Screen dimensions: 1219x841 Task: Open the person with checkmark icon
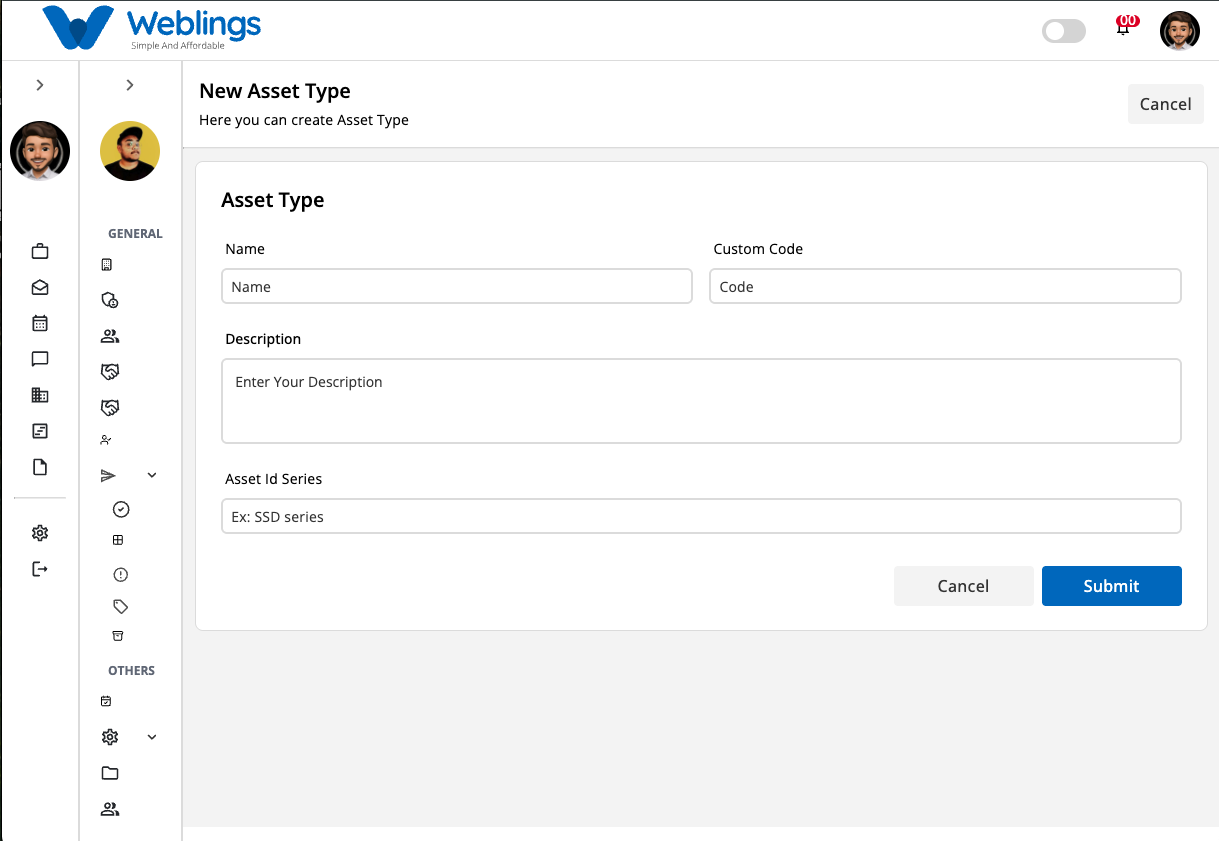pos(107,440)
